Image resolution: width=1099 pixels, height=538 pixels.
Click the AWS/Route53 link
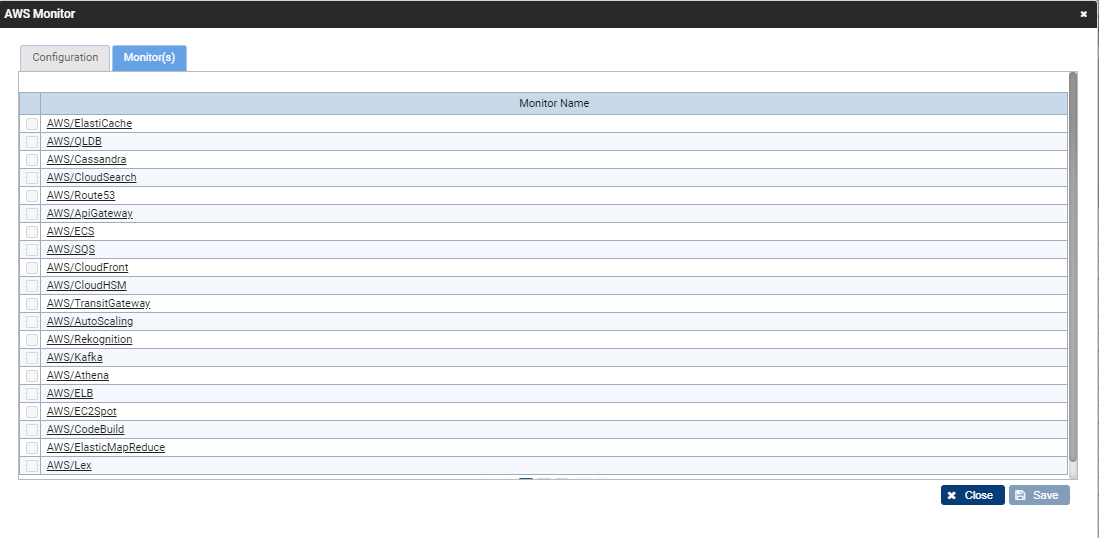[x=81, y=195]
